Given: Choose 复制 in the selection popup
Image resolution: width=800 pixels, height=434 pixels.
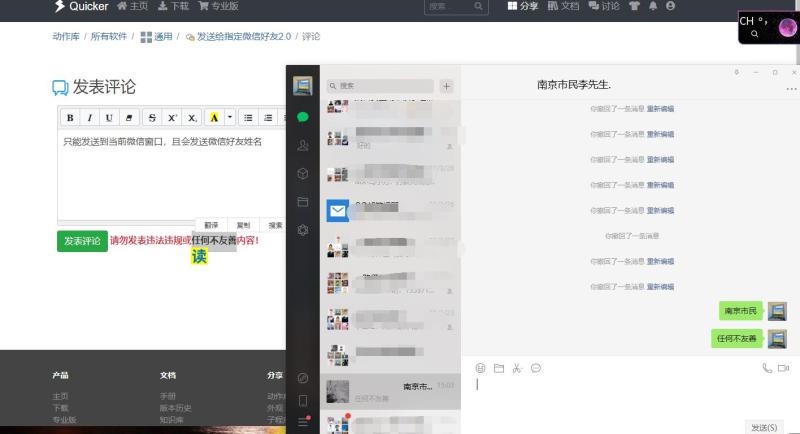Looking at the screenshot, I should coord(243,225).
